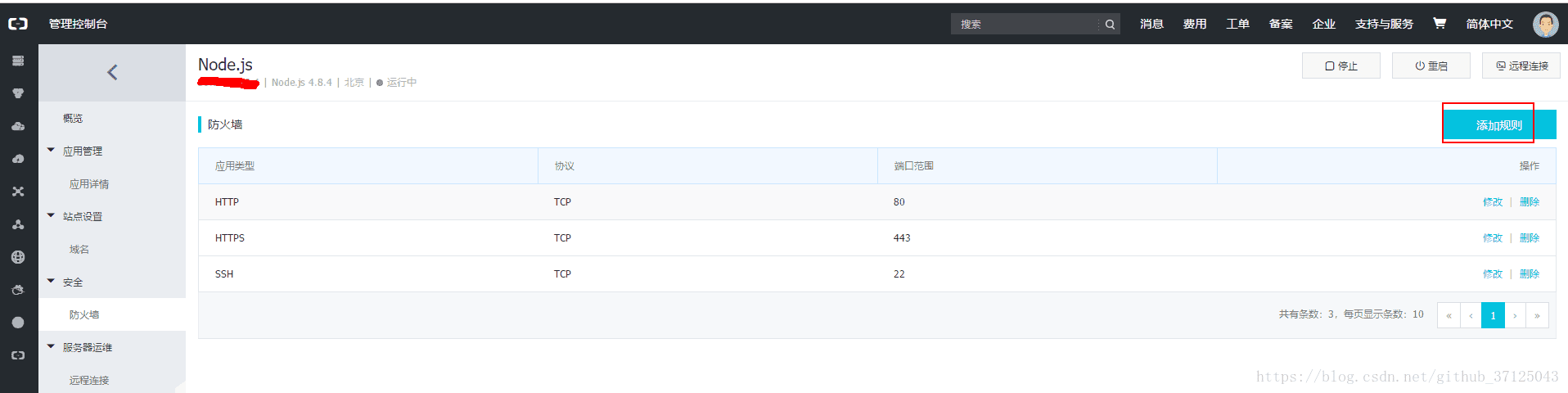Open 远程连接 in the sidebar
1568x393 pixels.
(x=89, y=381)
